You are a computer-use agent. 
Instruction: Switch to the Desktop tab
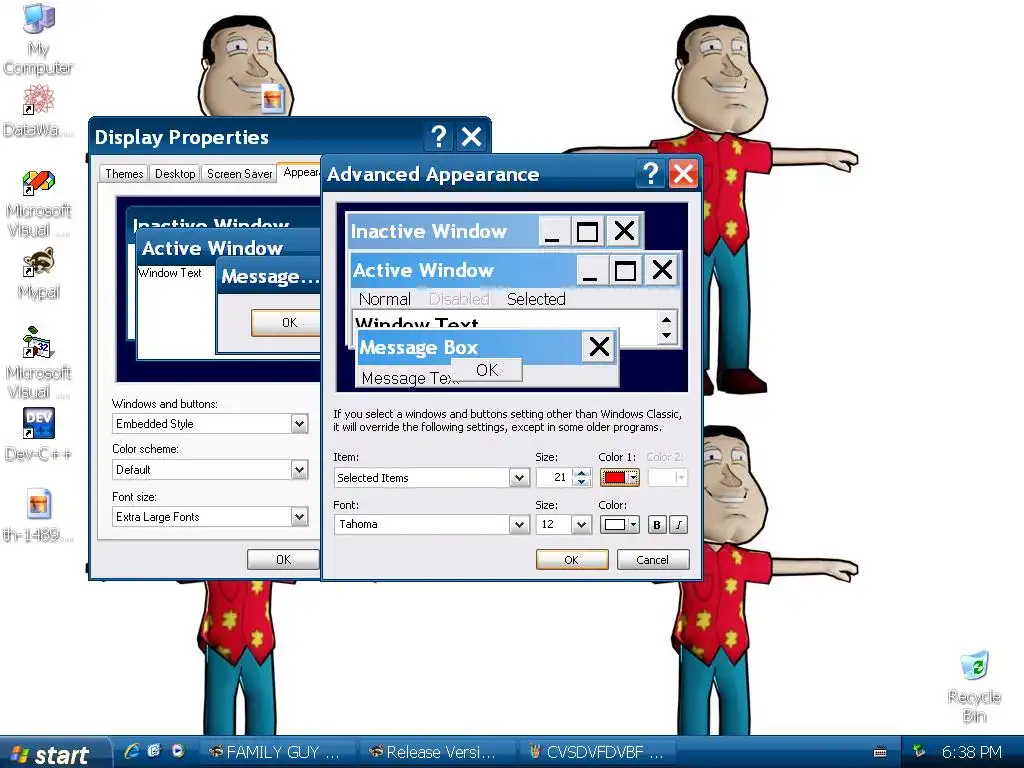point(175,174)
